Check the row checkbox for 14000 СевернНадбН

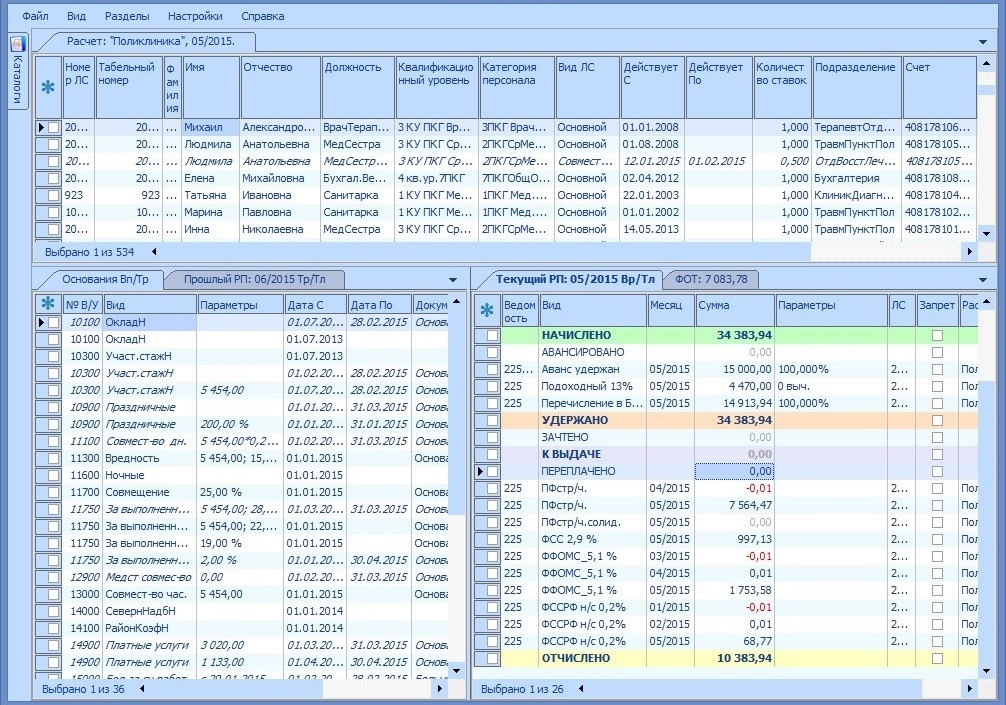click(54, 611)
